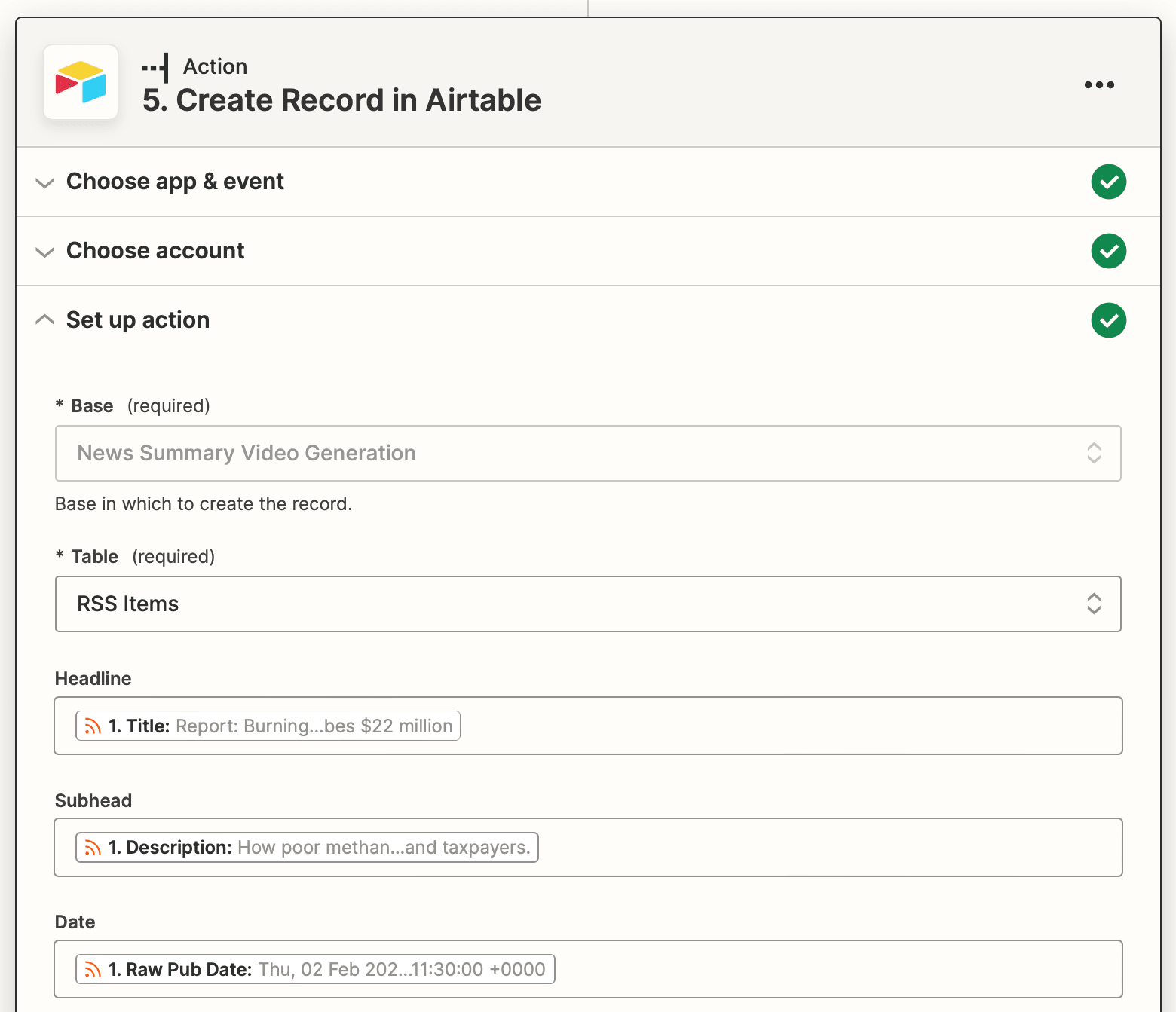Click the green check beside Choose account
The image size is (1176, 1012).
point(1108,251)
